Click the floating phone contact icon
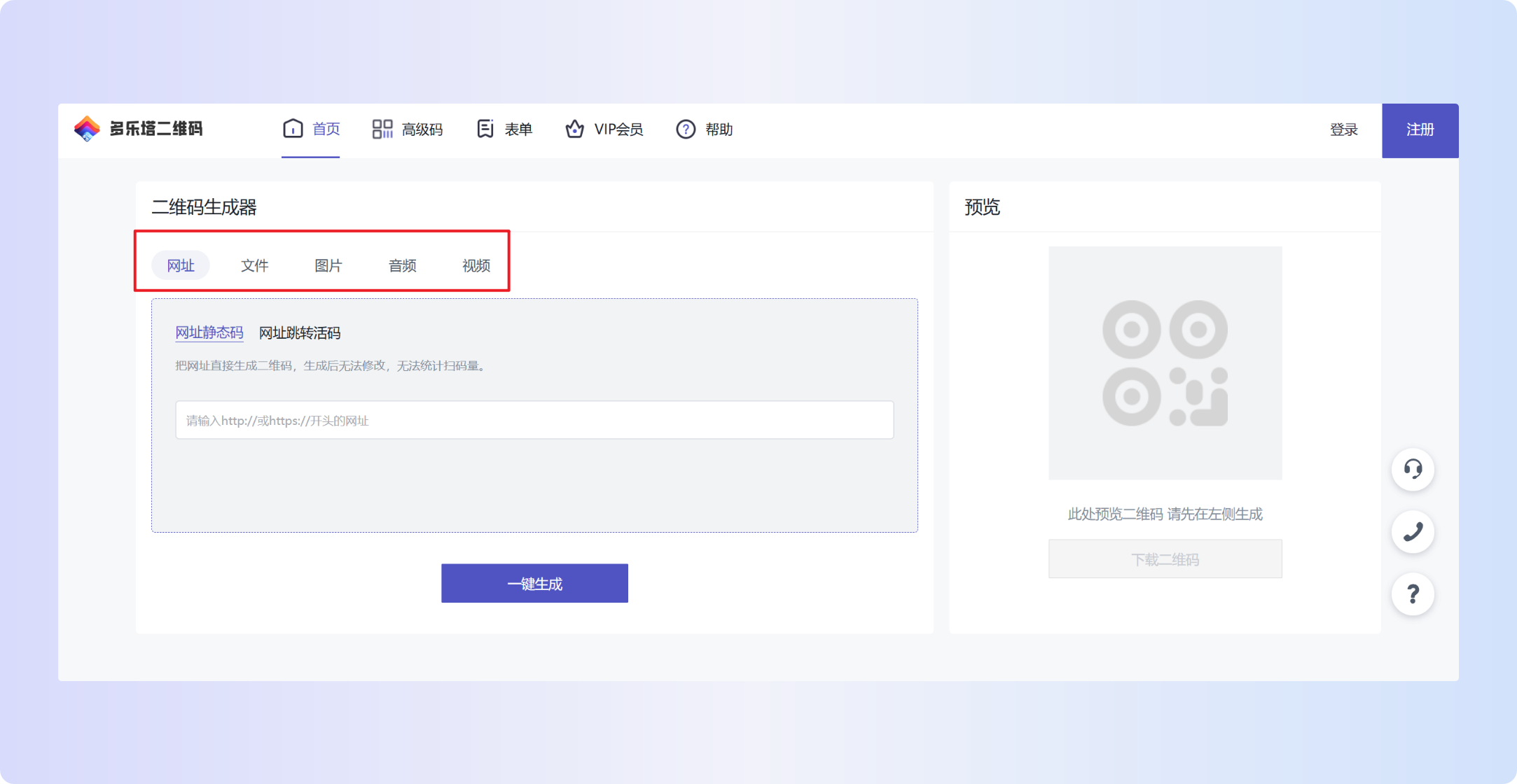The image size is (1517, 784). pos(1413,531)
